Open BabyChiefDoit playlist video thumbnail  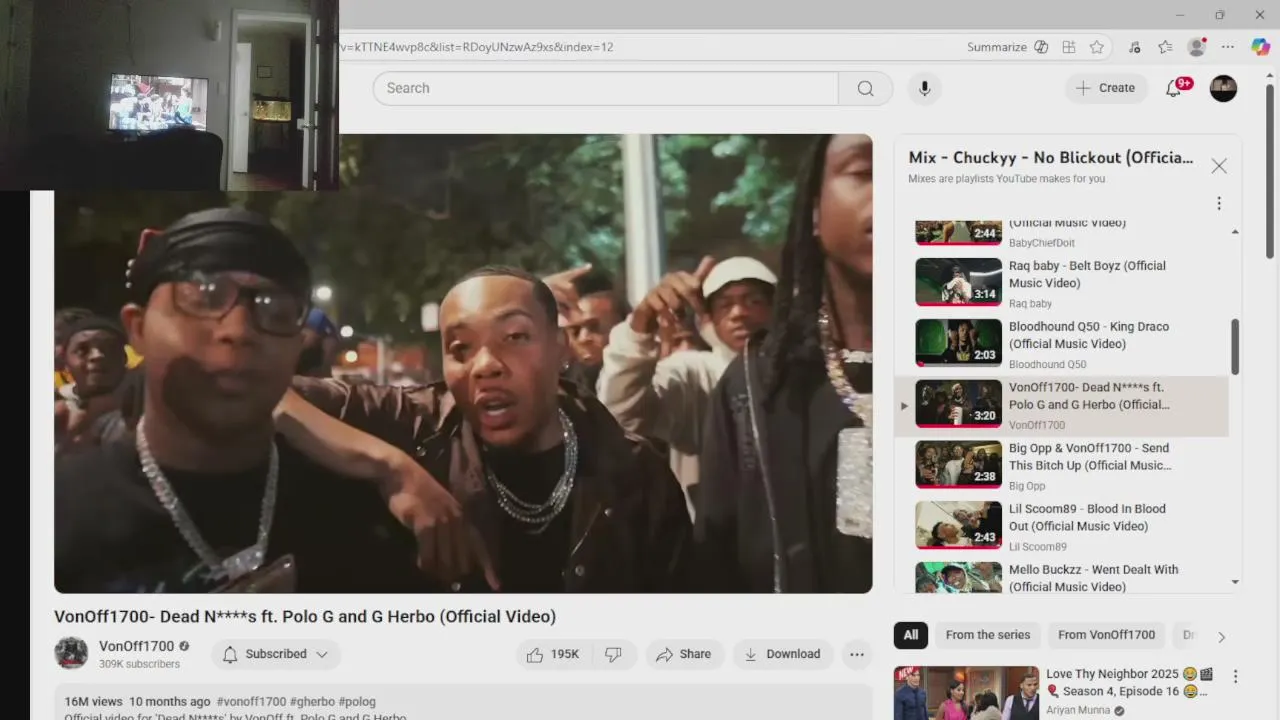pyautogui.click(x=958, y=231)
